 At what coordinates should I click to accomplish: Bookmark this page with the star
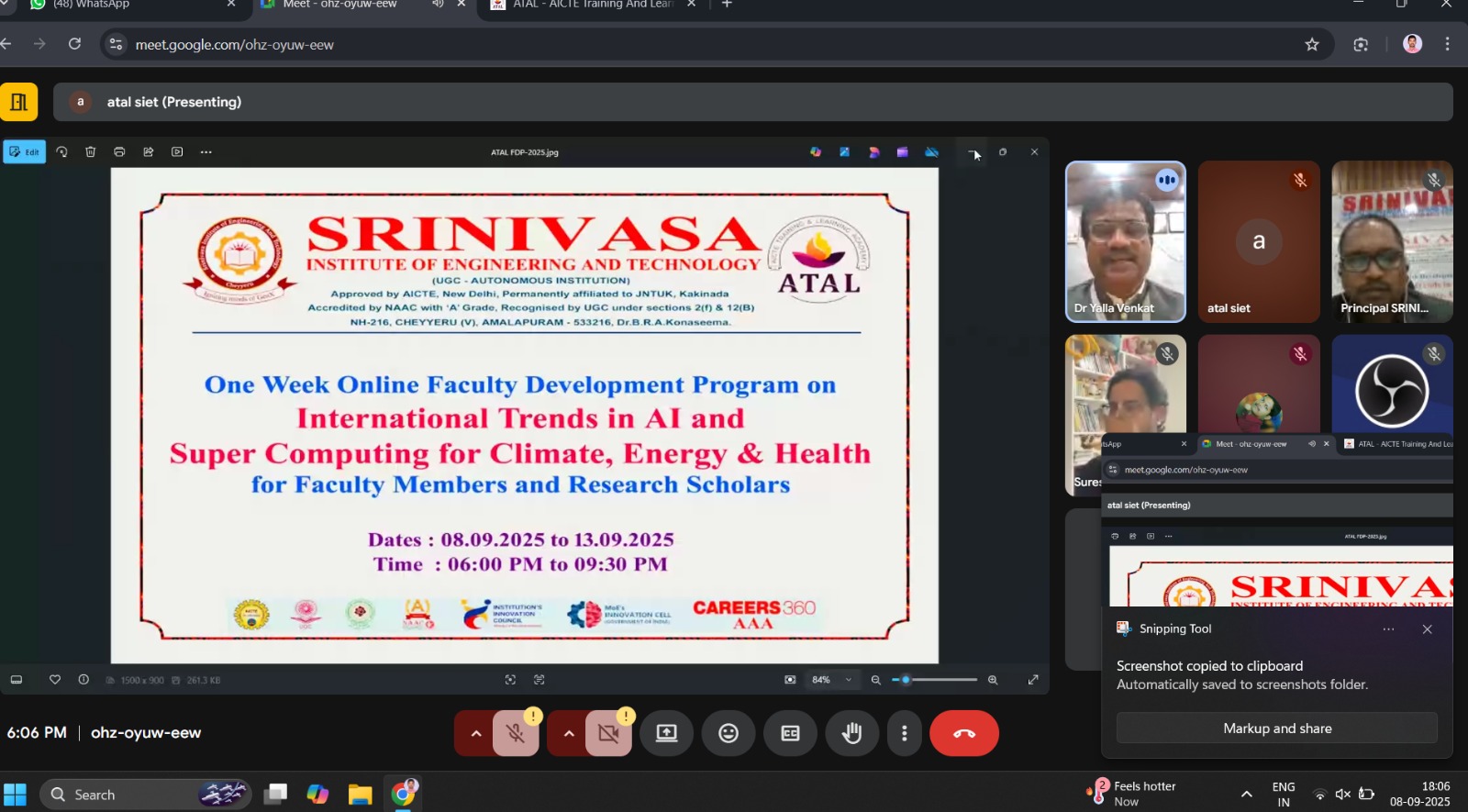[1312, 44]
